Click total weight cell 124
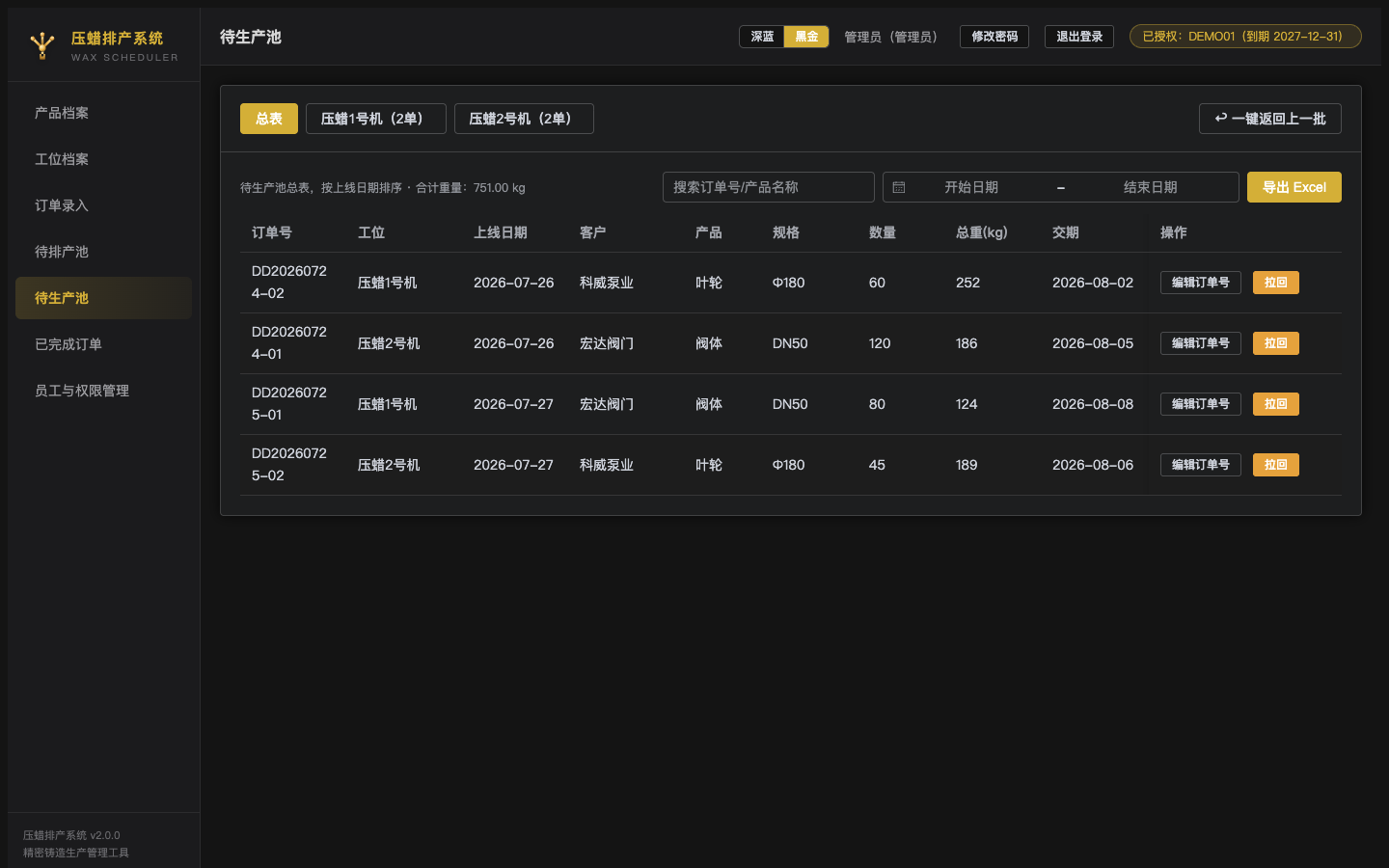Image resolution: width=1389 pixels, height=868 pixels. pyautogui.click(x=967, y=404)
